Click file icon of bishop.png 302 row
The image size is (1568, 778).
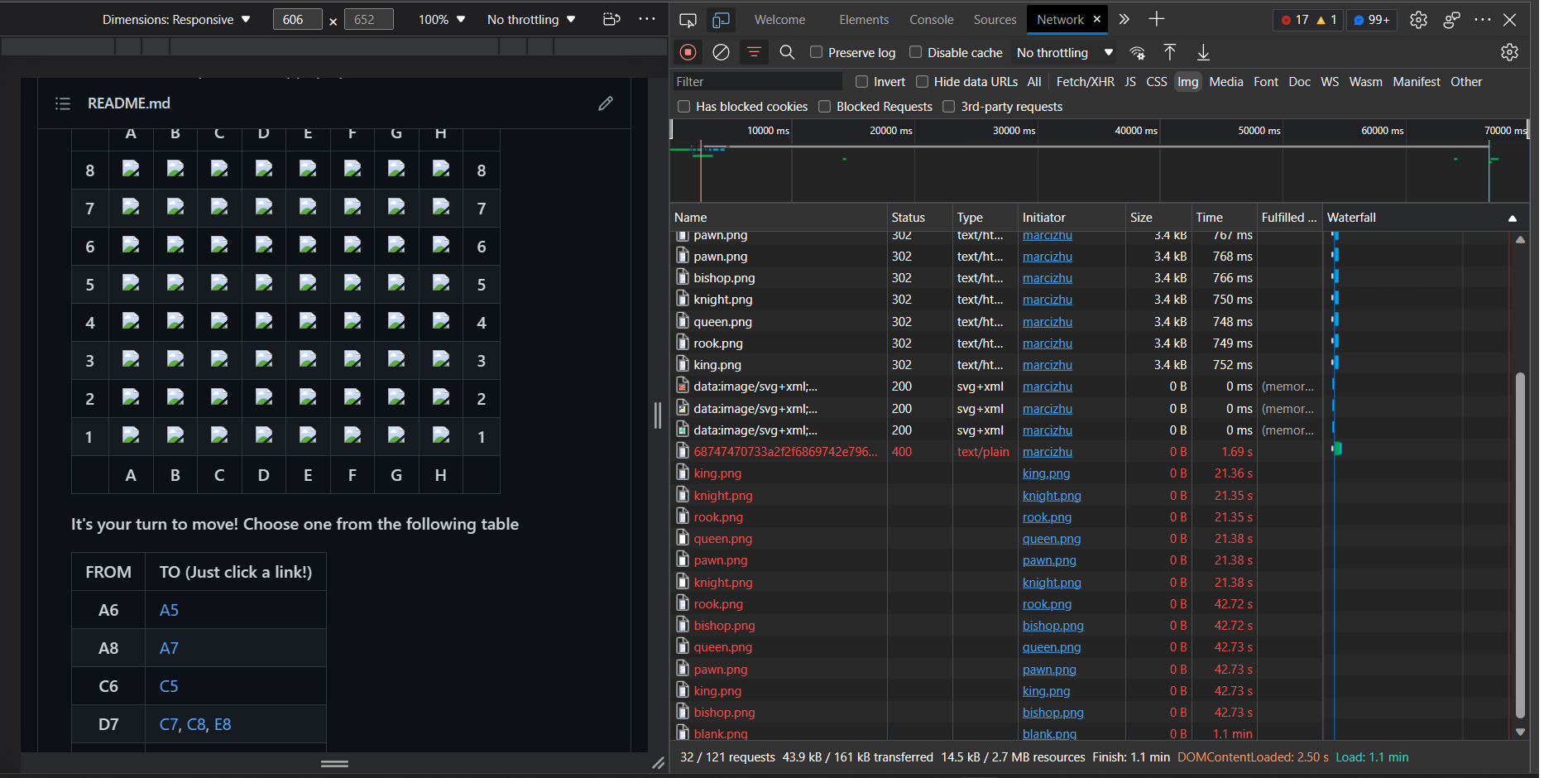point(683,278)
